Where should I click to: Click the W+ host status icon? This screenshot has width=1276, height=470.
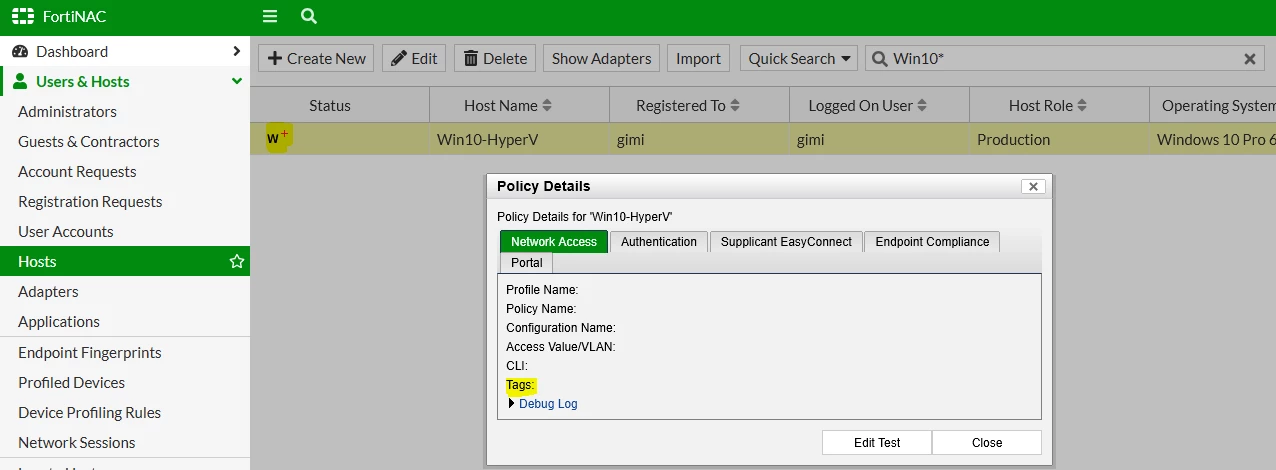tap(277, 138)
